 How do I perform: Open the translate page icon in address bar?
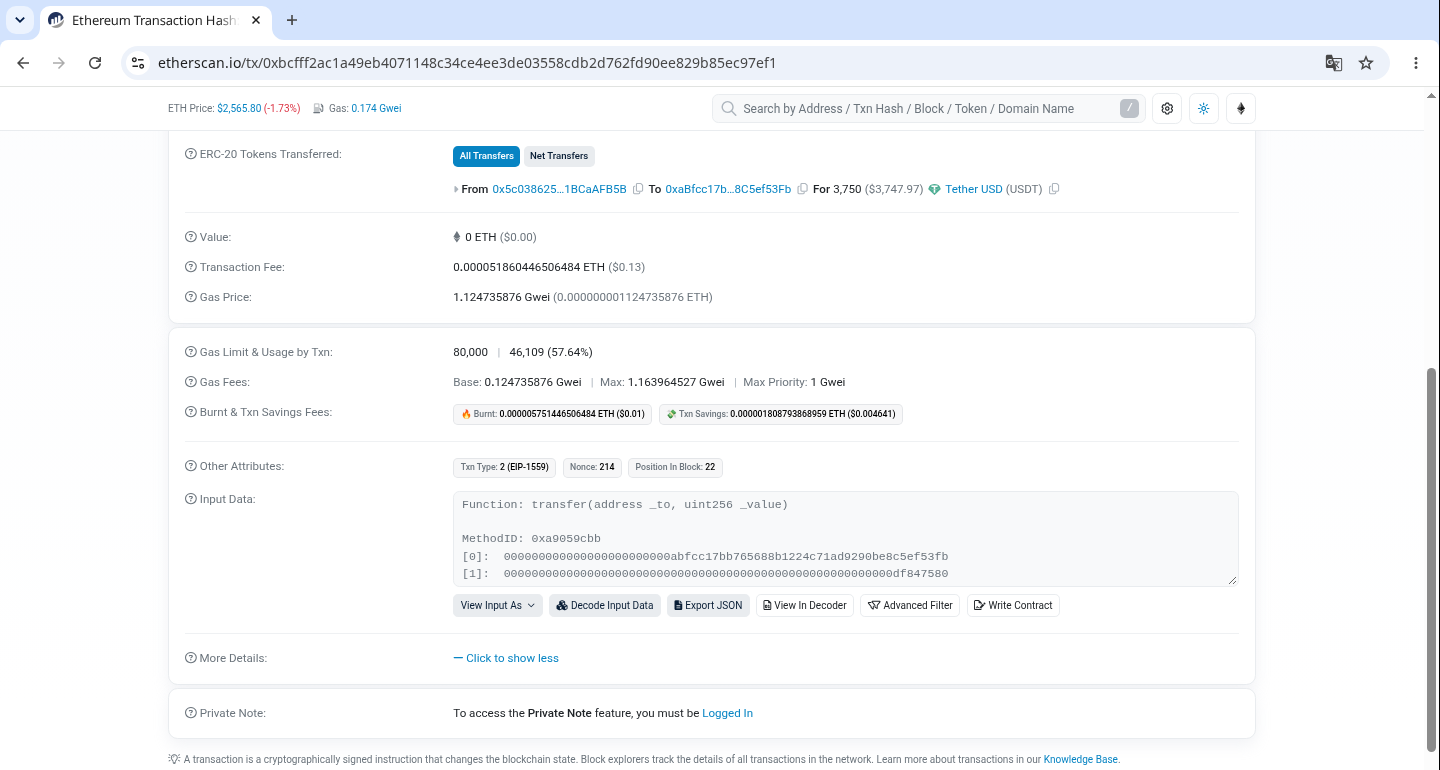[1333, 63]
